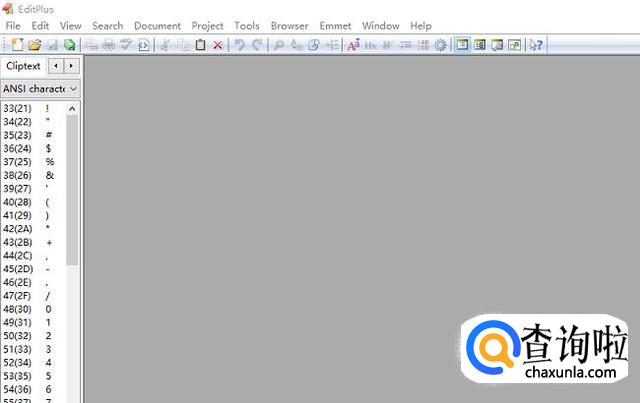
Task: Switch to the Cliptext tab
Action: [23, 66]
